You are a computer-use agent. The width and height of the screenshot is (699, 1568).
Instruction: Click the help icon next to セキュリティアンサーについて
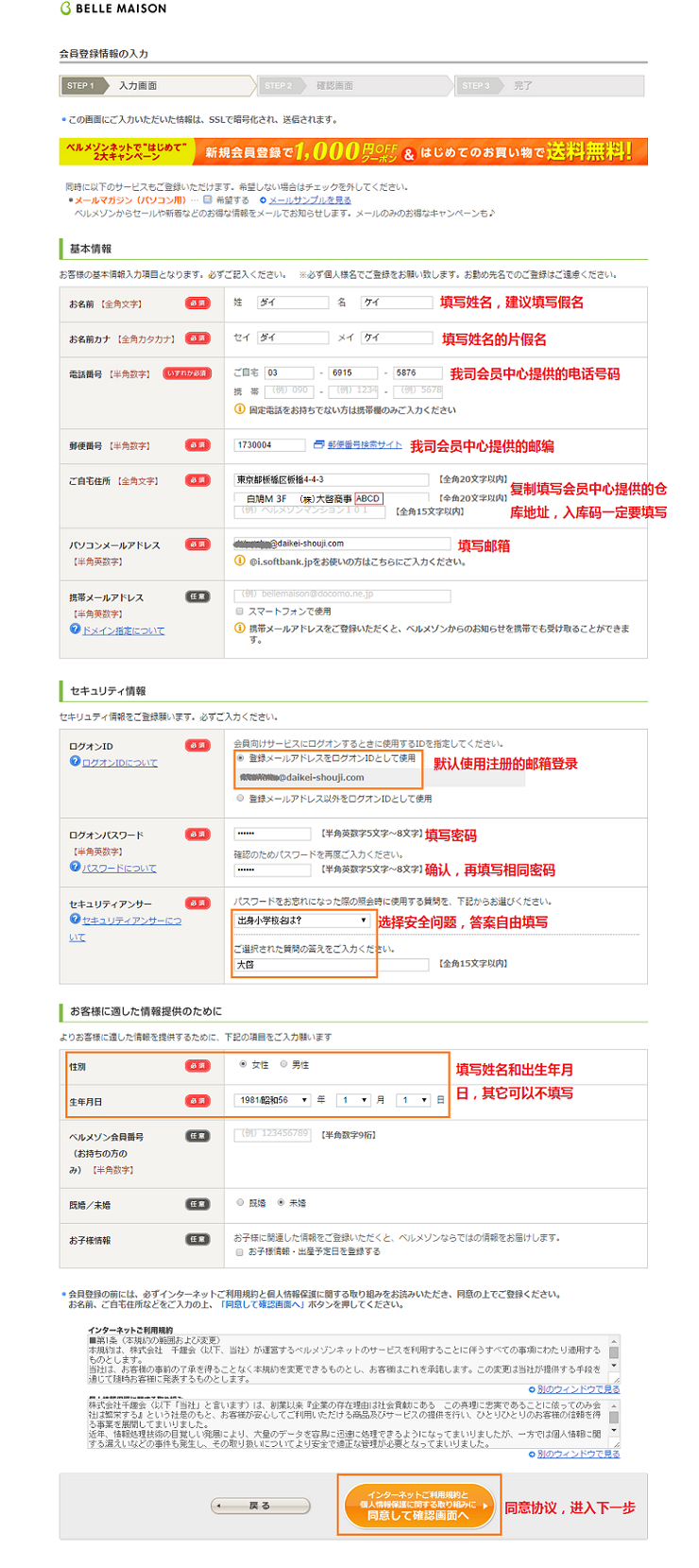tap(75, 920)
